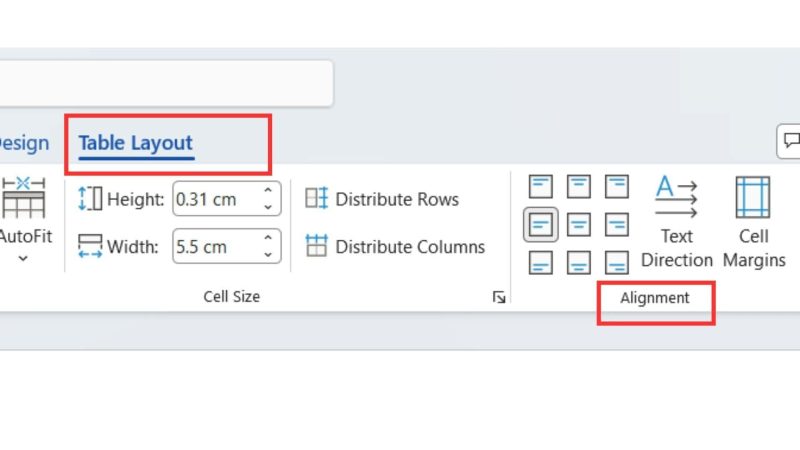Apply Align Center alignment icon

(x=579, y=224)
